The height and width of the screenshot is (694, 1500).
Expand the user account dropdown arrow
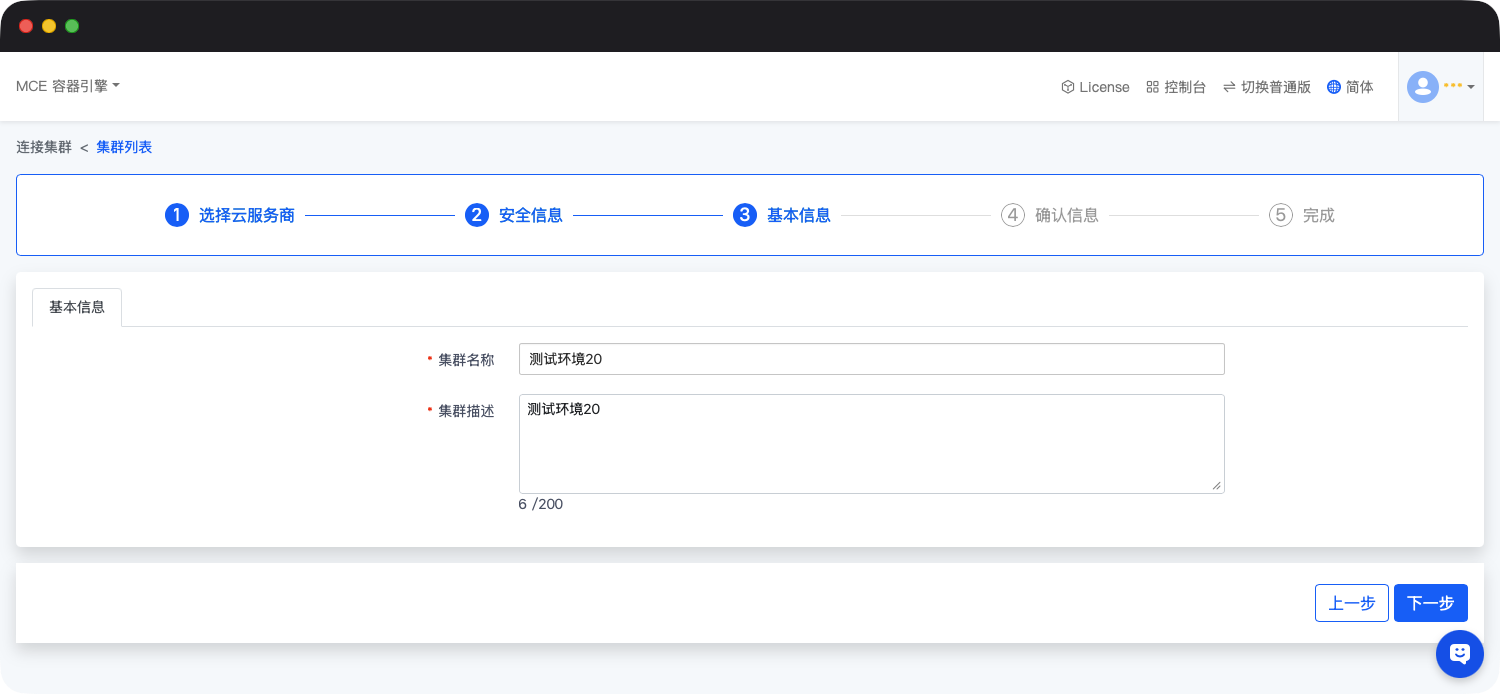(1470, 87)
